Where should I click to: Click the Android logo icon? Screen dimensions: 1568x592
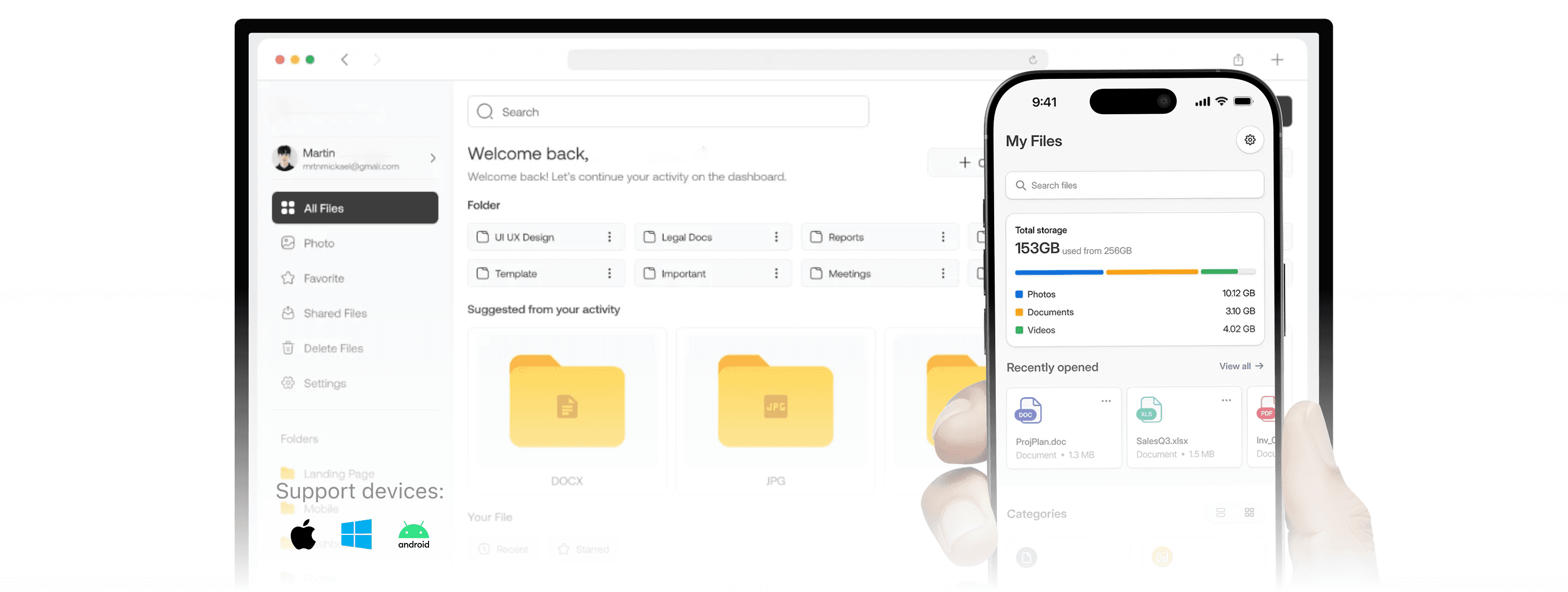[413, 534]
